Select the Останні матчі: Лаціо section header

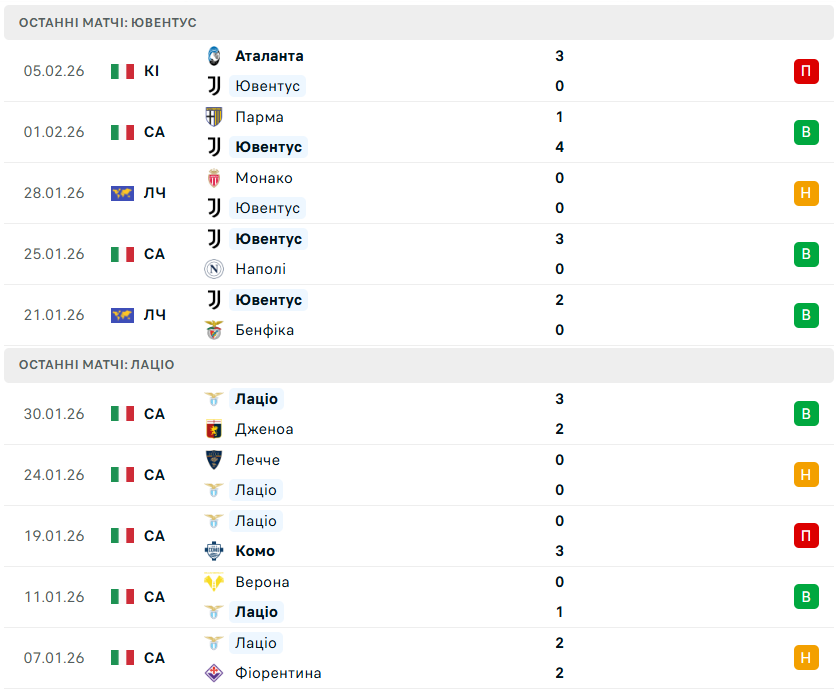[x=97, y=365]
